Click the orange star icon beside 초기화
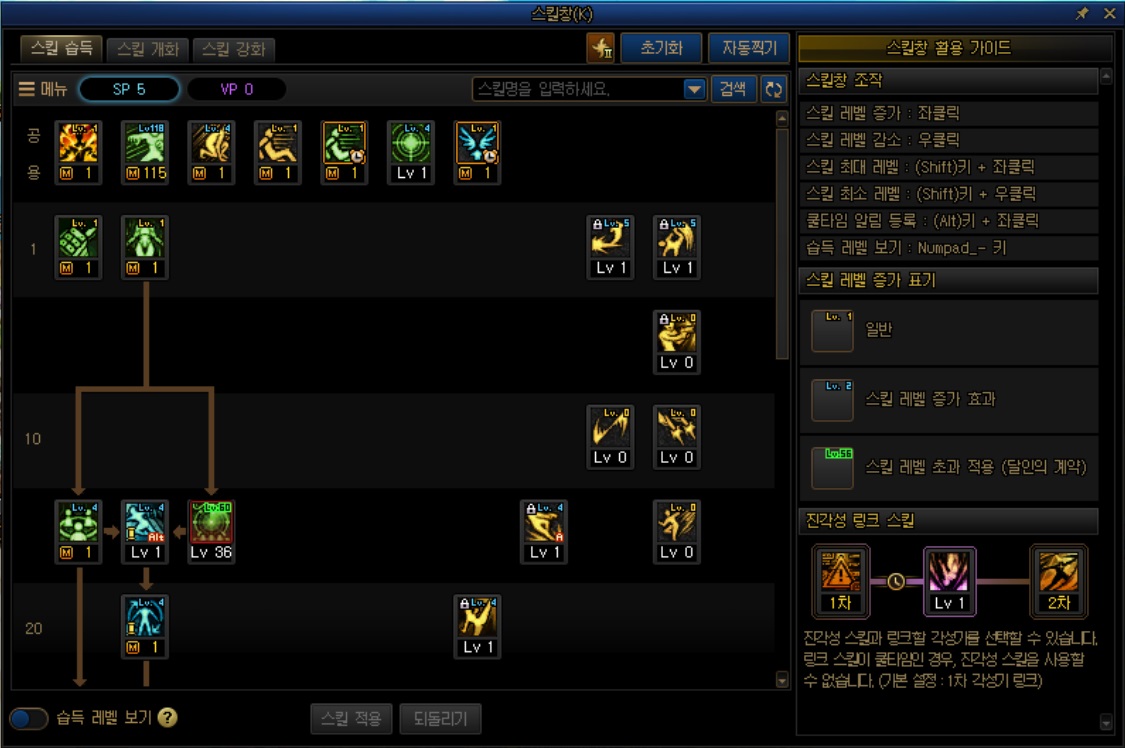Image resolution: width=1125 pixels, height=748 pixels. (601, 48)
